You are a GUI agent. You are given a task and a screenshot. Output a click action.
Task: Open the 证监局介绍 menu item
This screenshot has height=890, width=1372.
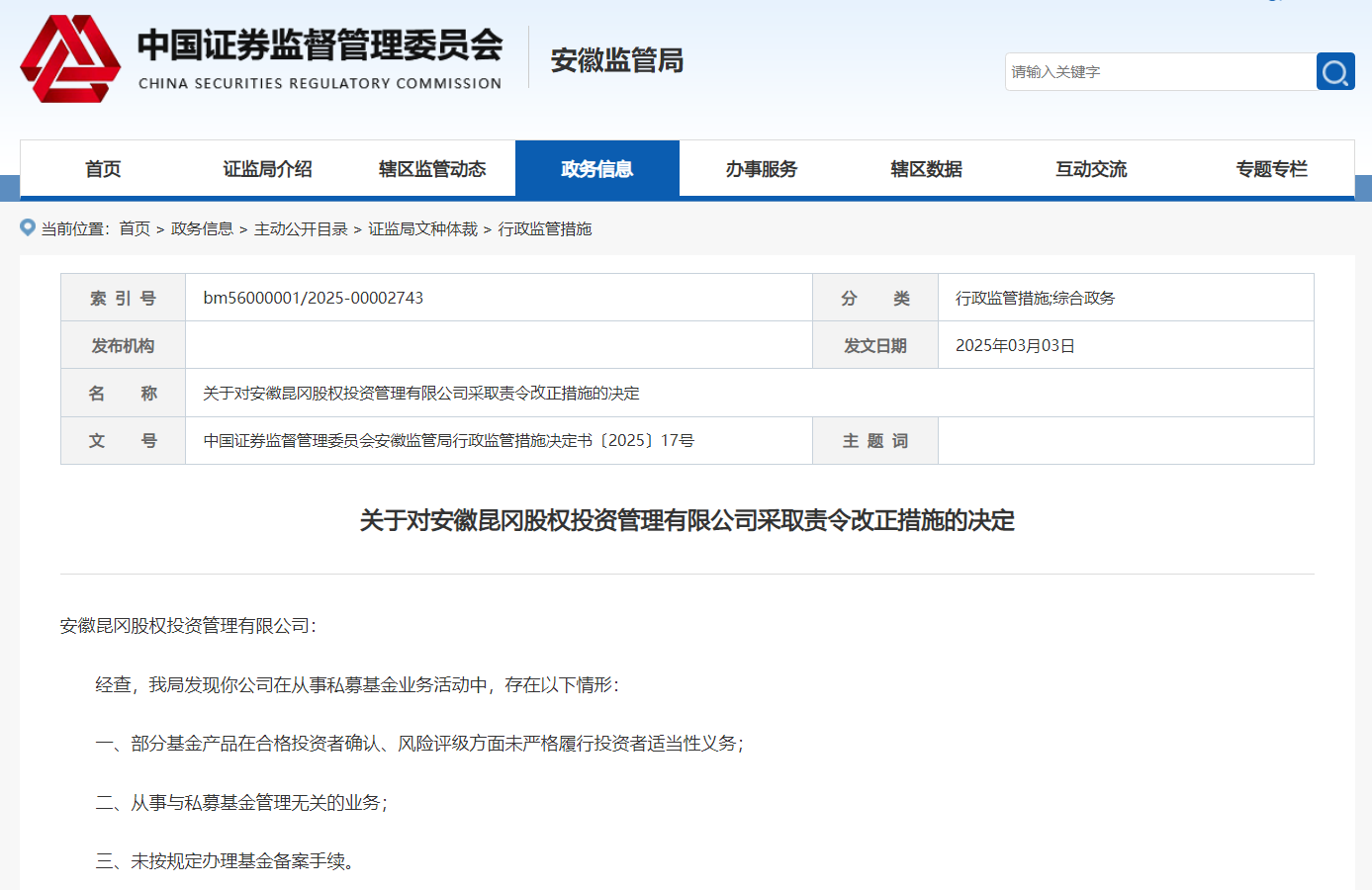tap(267, 169)
